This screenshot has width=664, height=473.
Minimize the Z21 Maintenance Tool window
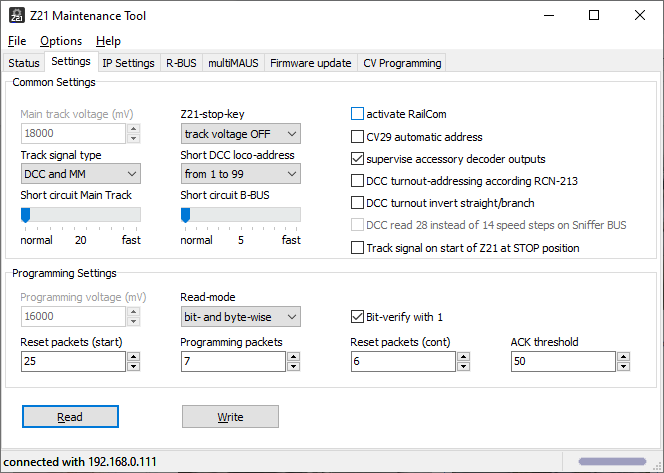click(x=549, y=16)
